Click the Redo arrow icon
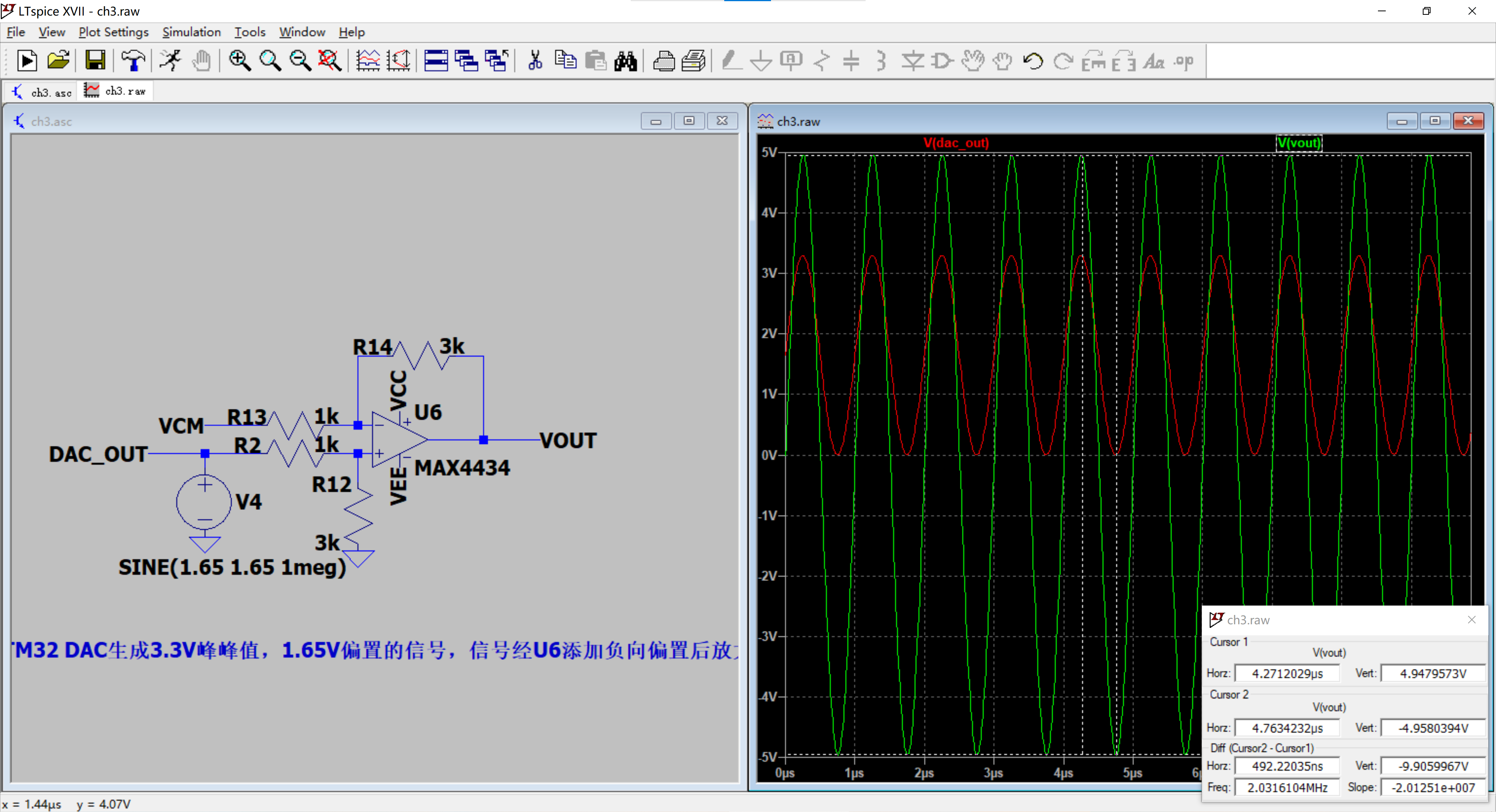1496x812 pixels. (x=1063, y=61)
